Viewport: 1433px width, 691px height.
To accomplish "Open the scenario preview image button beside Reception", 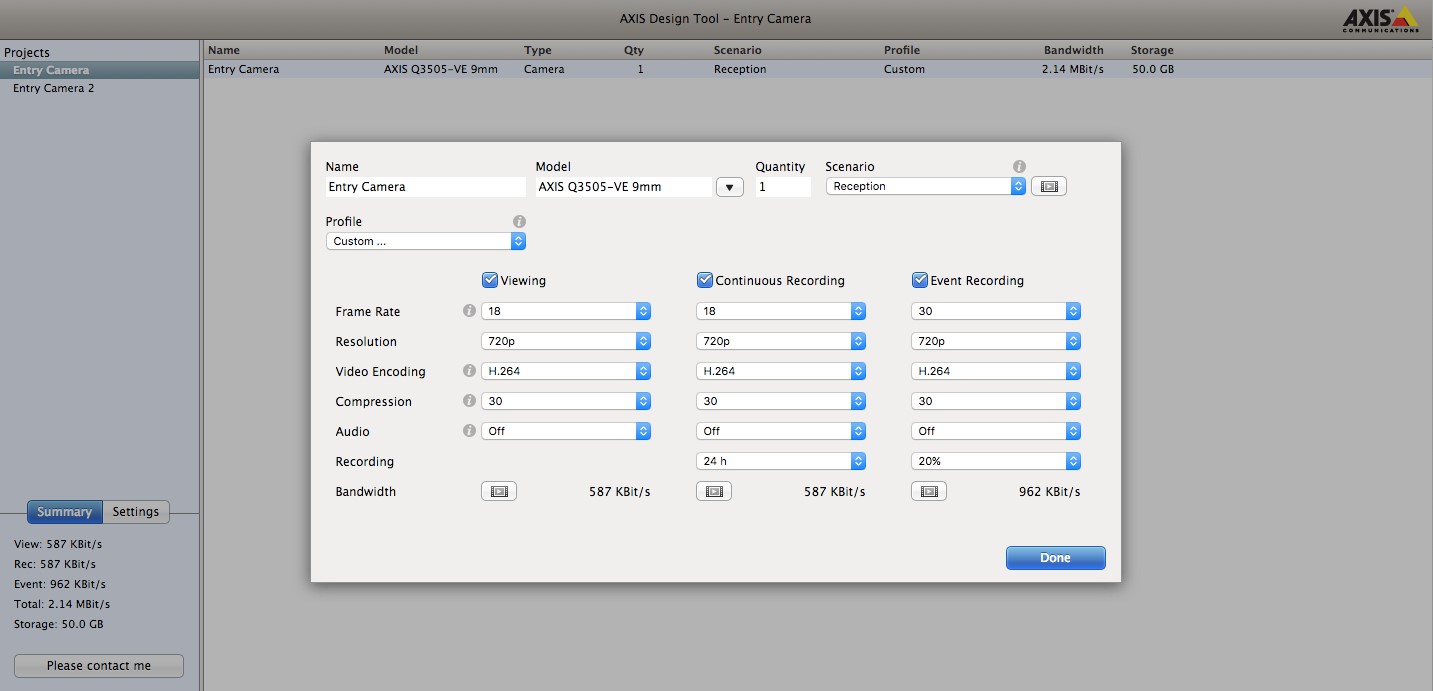I will click(x=1049, y=186).
